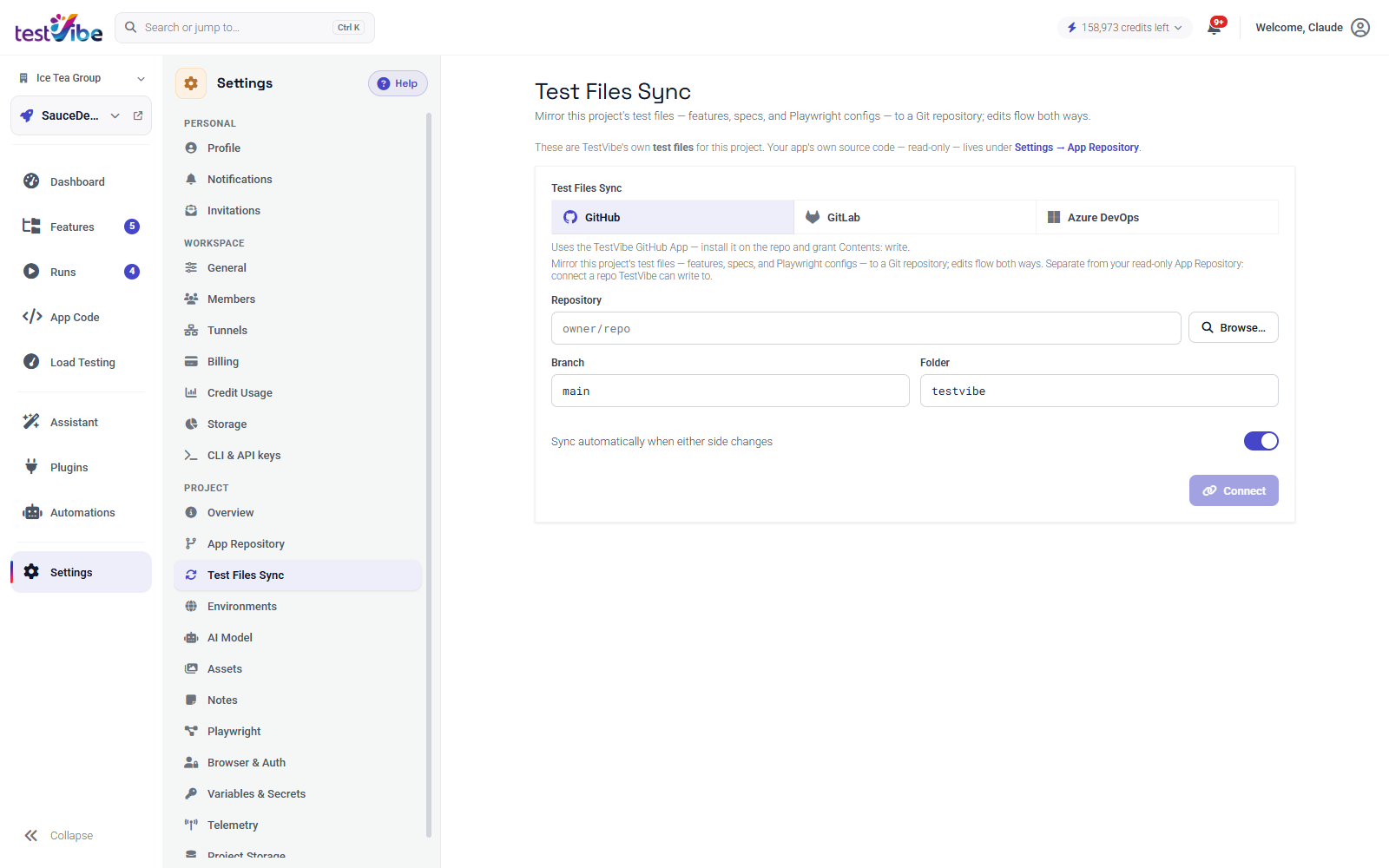Screen dimensions: 1389x868
Task: Click the Storage pie icon
Action: (191, 424)
